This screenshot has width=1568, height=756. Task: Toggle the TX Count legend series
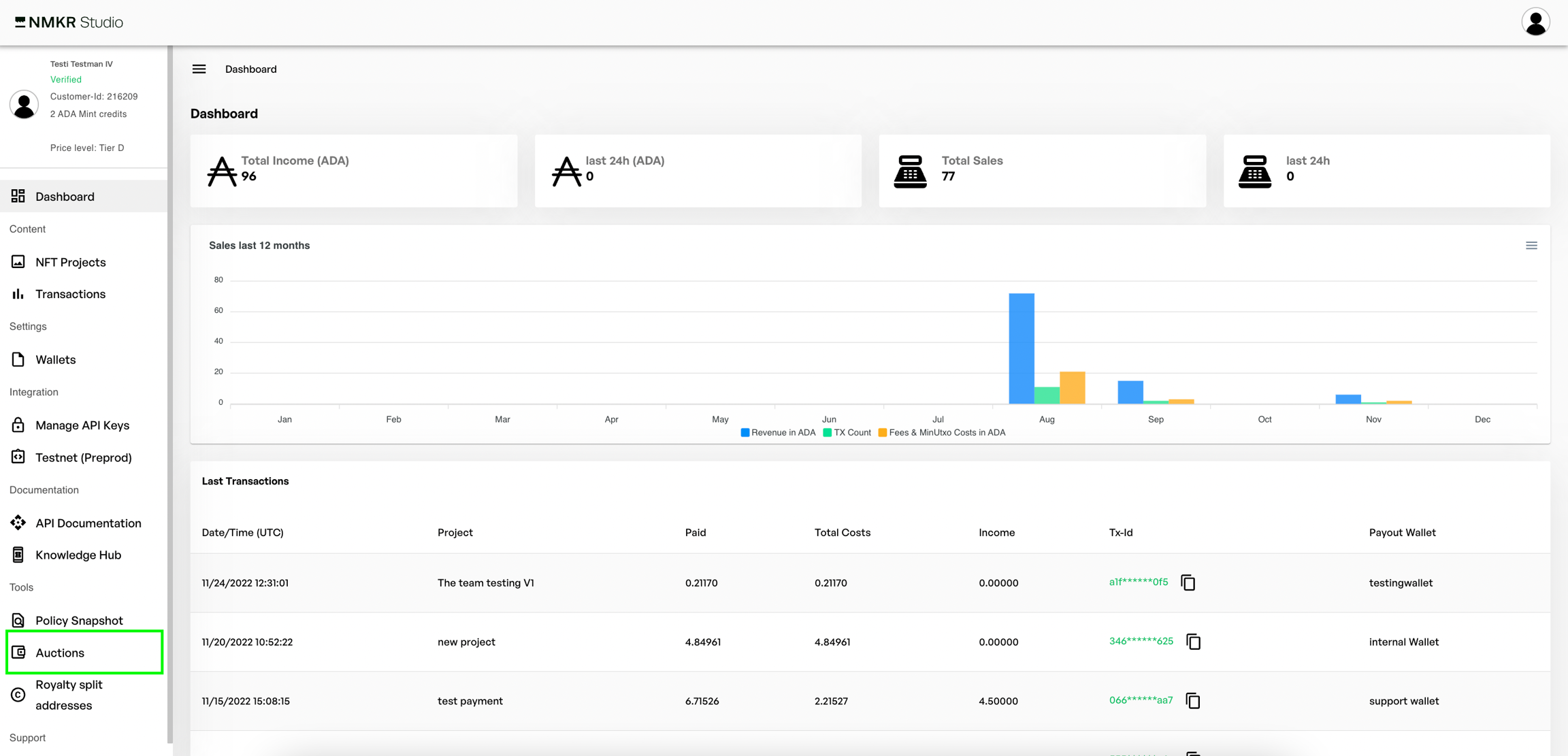(847, 433)
